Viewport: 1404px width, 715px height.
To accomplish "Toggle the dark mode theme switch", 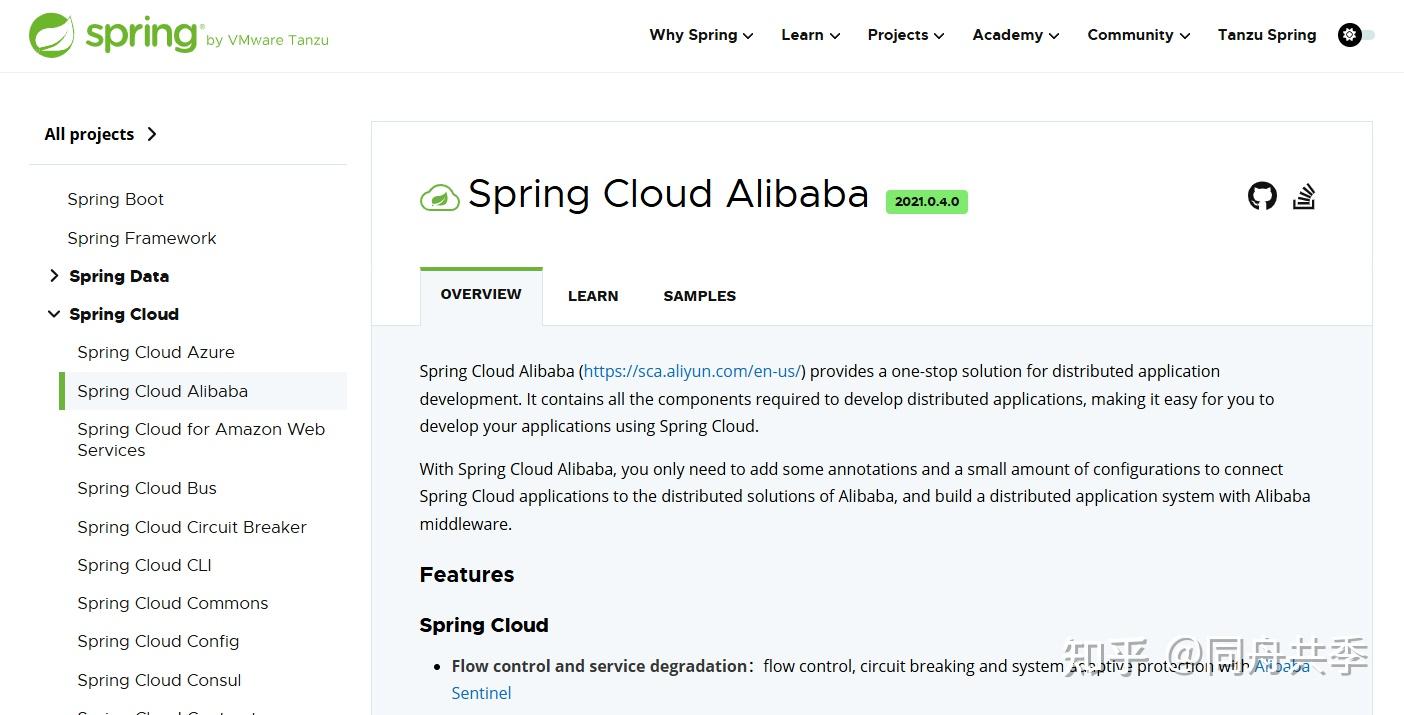I will pos(1356,35).
